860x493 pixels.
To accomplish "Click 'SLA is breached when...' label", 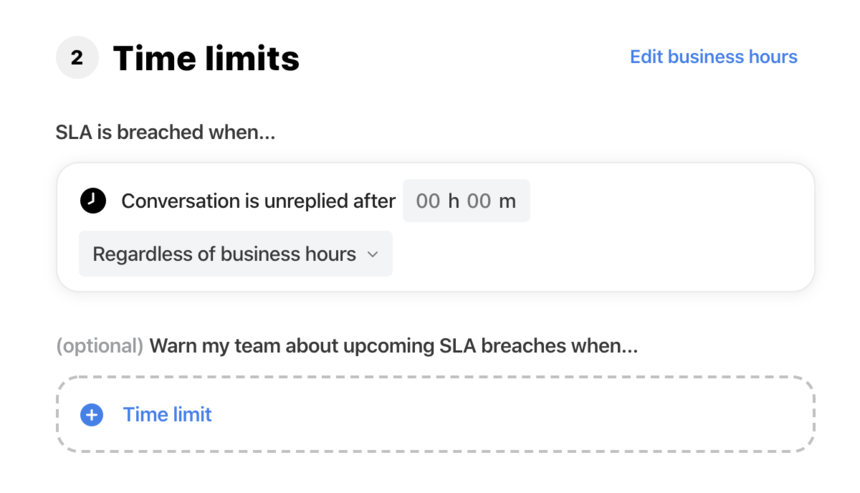I will pos(166,132).
